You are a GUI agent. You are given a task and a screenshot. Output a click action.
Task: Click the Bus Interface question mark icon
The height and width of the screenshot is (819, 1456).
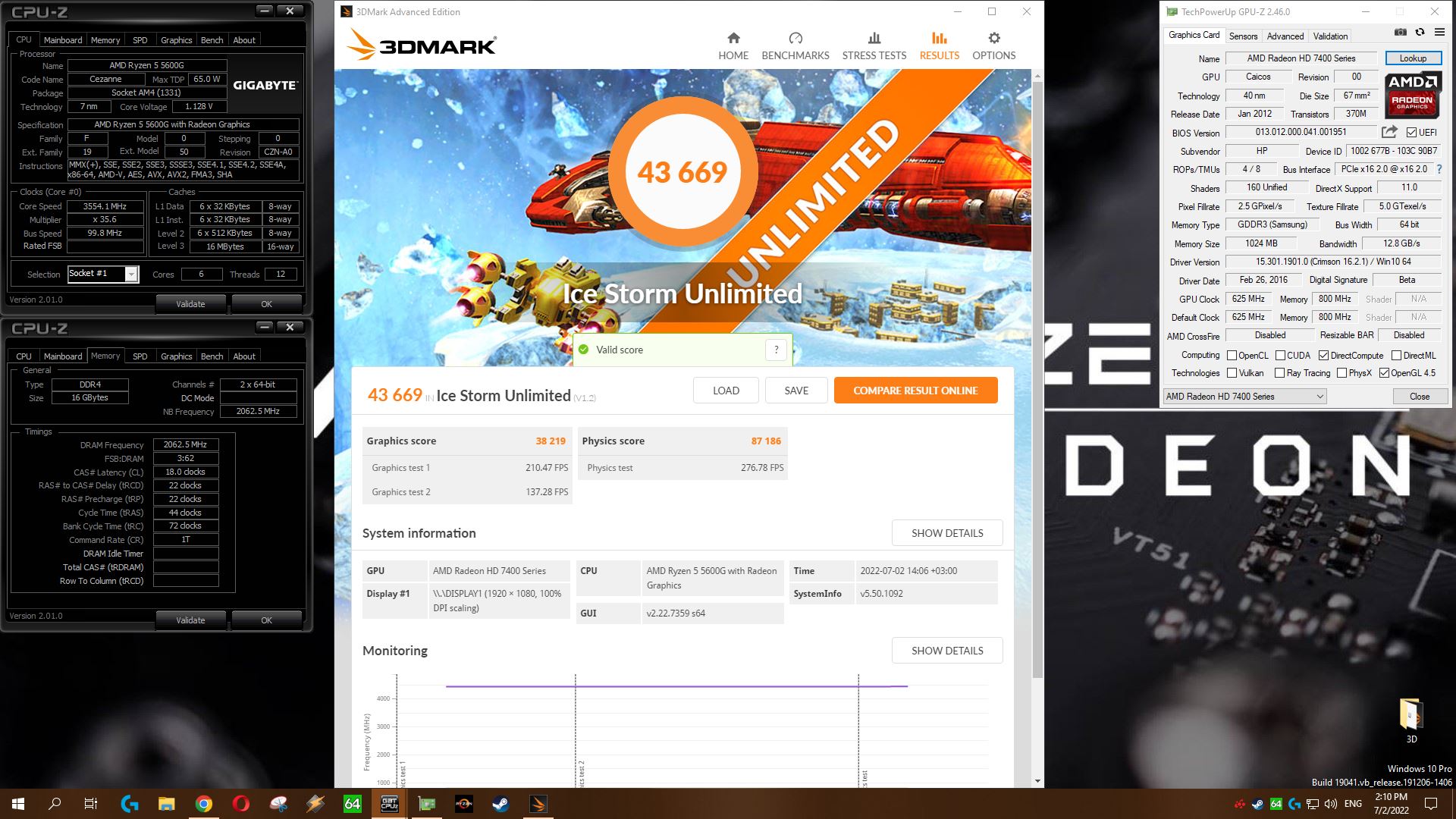[1439, 169]
